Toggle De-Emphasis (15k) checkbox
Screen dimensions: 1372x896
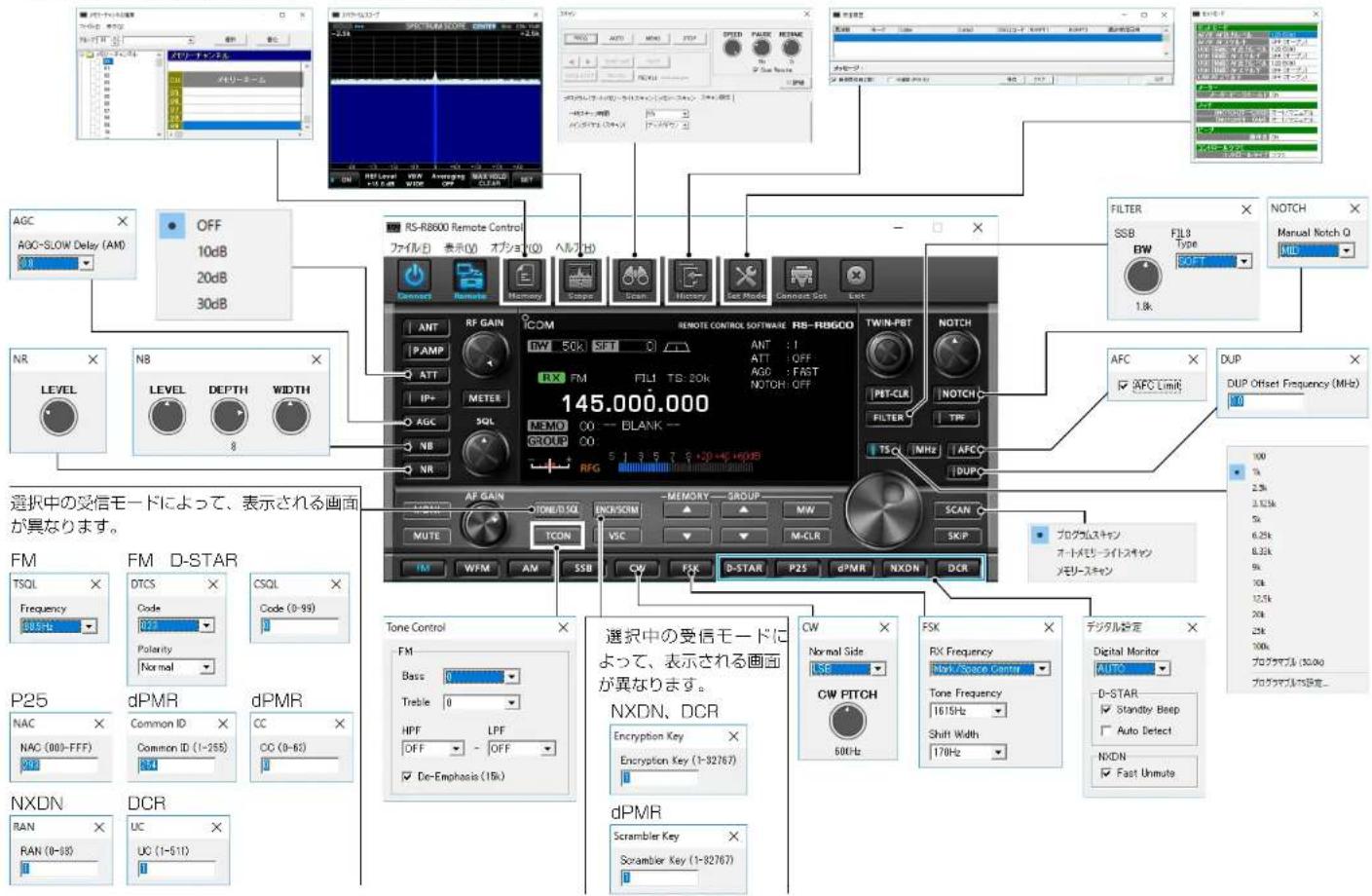pos(407,776)
